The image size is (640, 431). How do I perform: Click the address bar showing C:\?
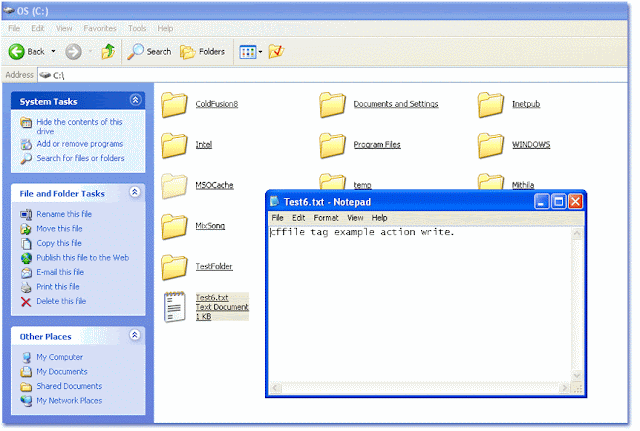[332, 76]
